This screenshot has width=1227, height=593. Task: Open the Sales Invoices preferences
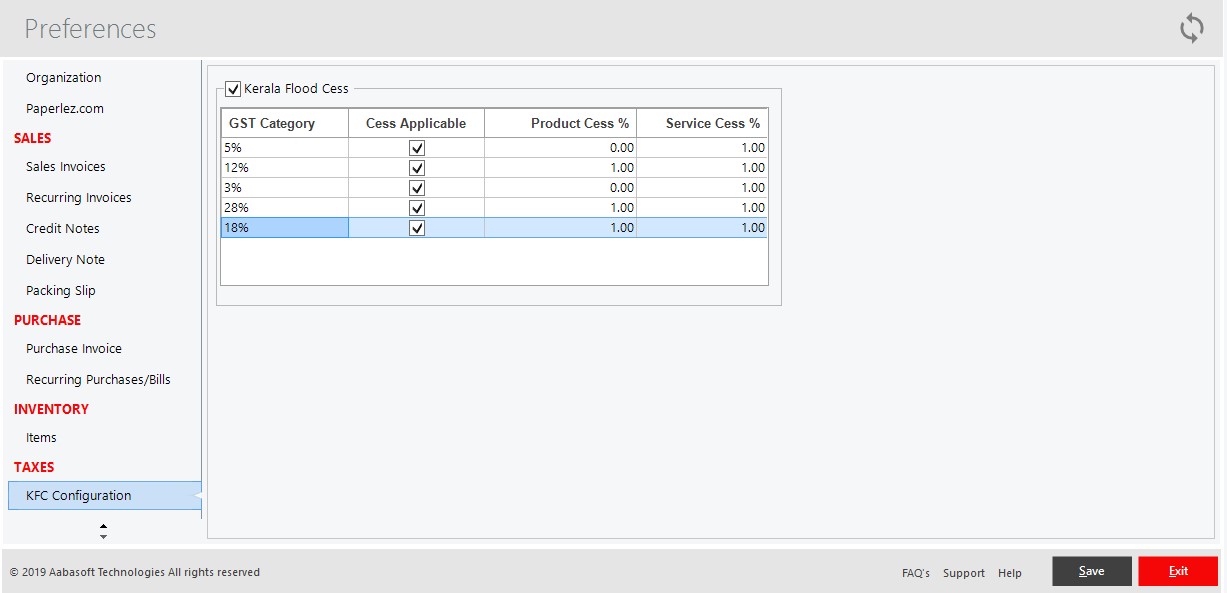[x=65, y=166]
